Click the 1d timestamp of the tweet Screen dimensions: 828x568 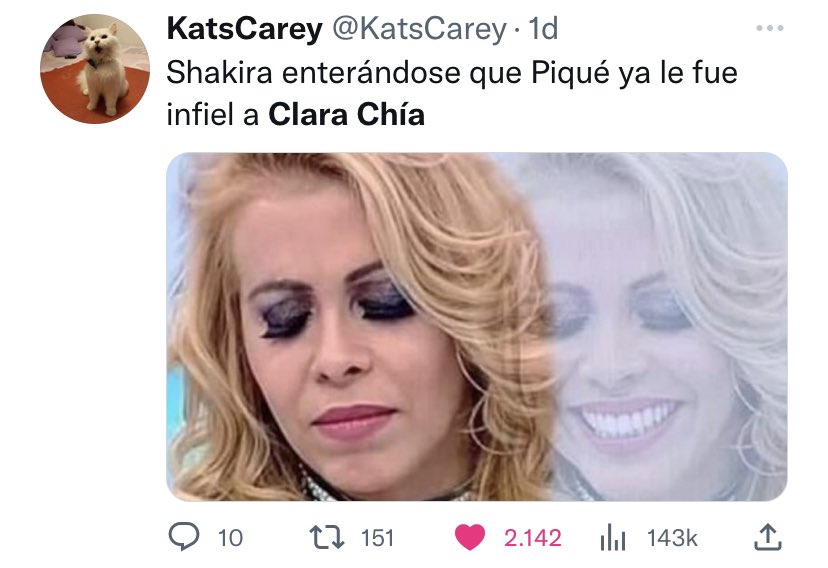[542, 29]
